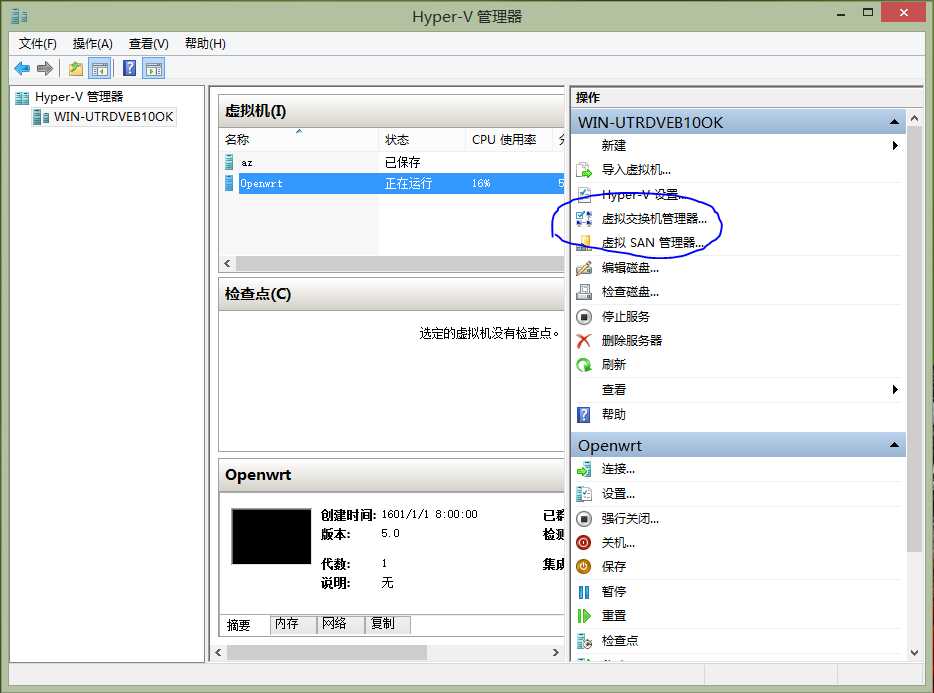The image size is (934, 693).
Task: Maximize the Hyper-V 管理器 window
Action: [x=868, y=13]
